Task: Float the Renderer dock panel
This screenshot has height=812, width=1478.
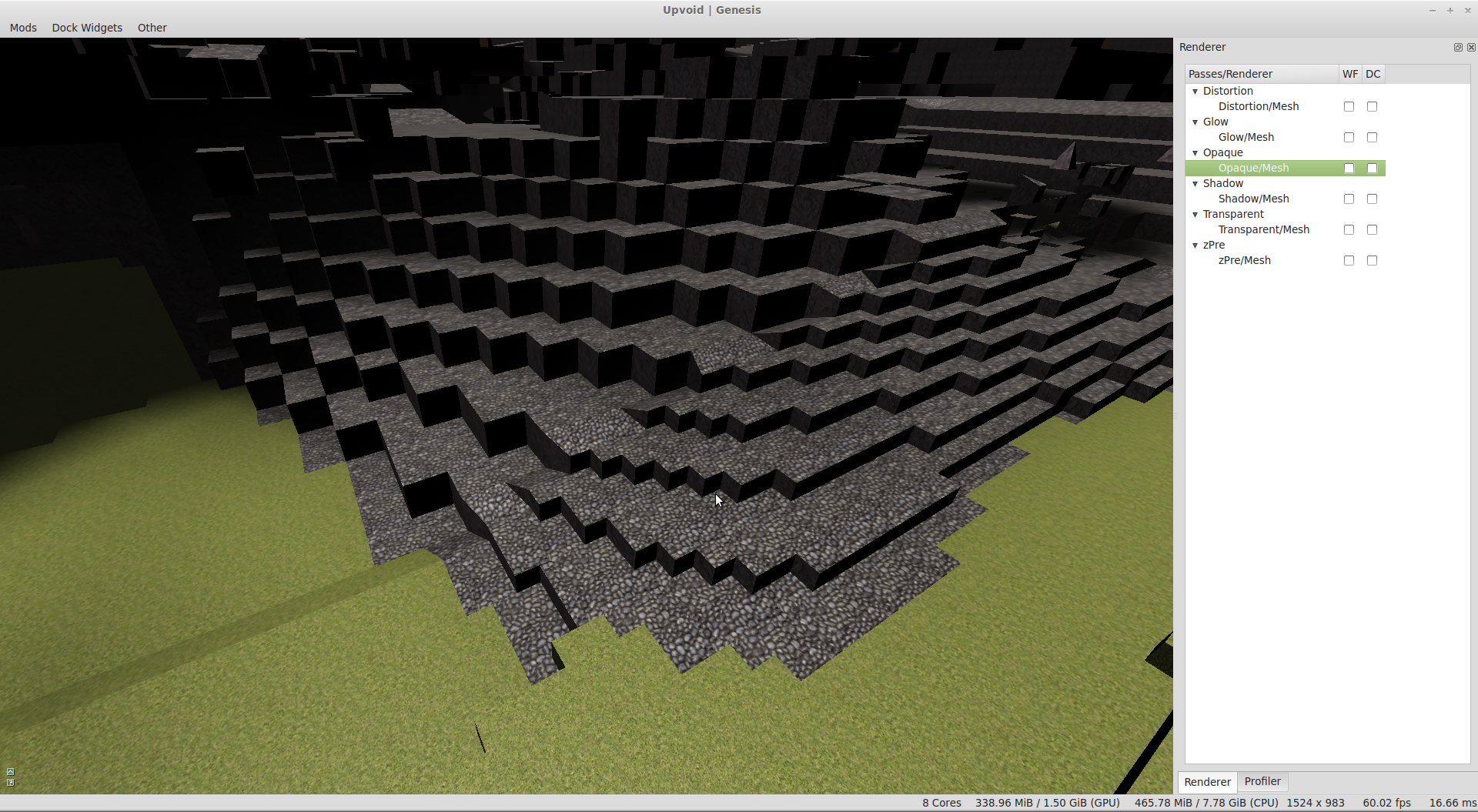Action: (x=1458, y=48)
